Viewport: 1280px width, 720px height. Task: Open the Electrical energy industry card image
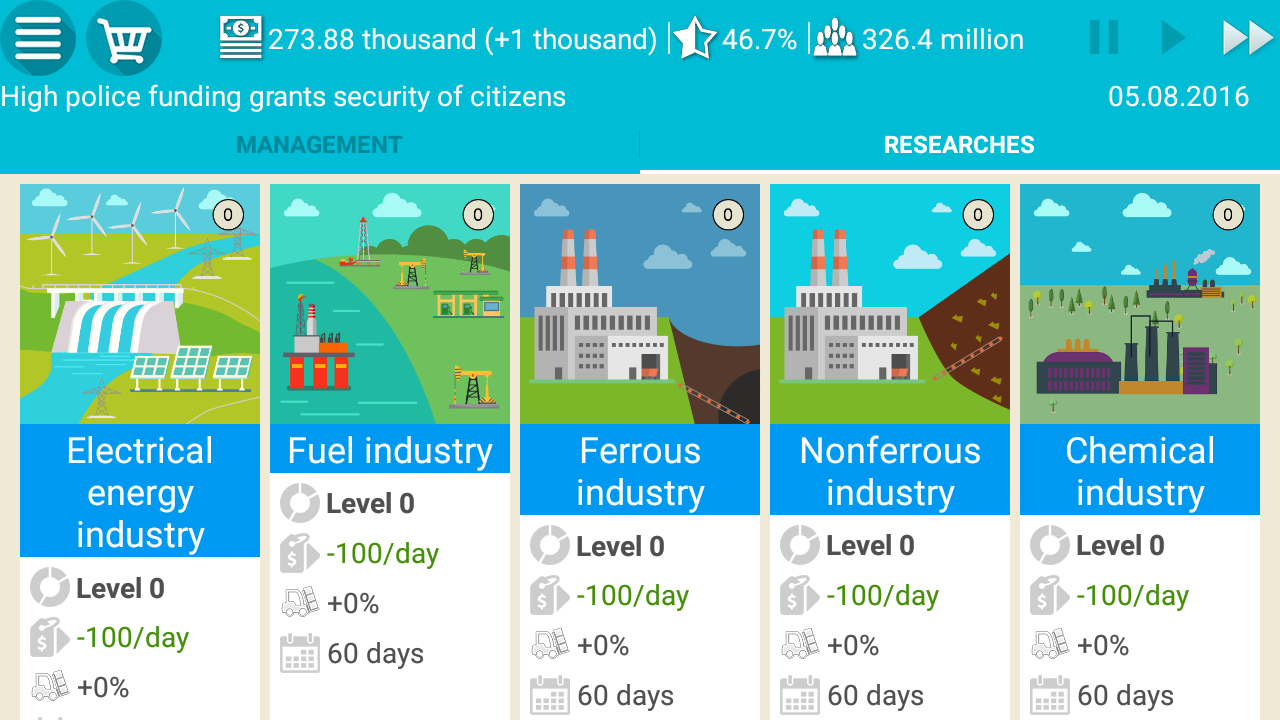pyautogui.click(x=140, y=304)
